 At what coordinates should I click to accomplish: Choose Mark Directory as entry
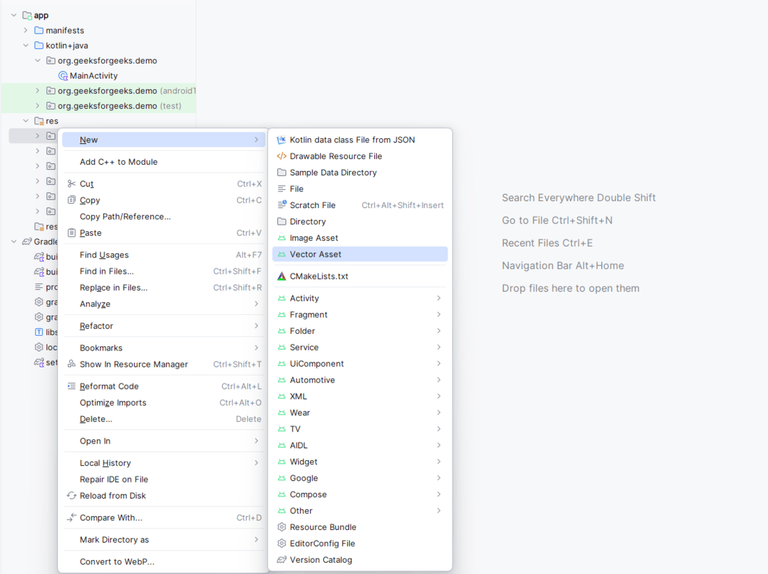click(164, 540)
